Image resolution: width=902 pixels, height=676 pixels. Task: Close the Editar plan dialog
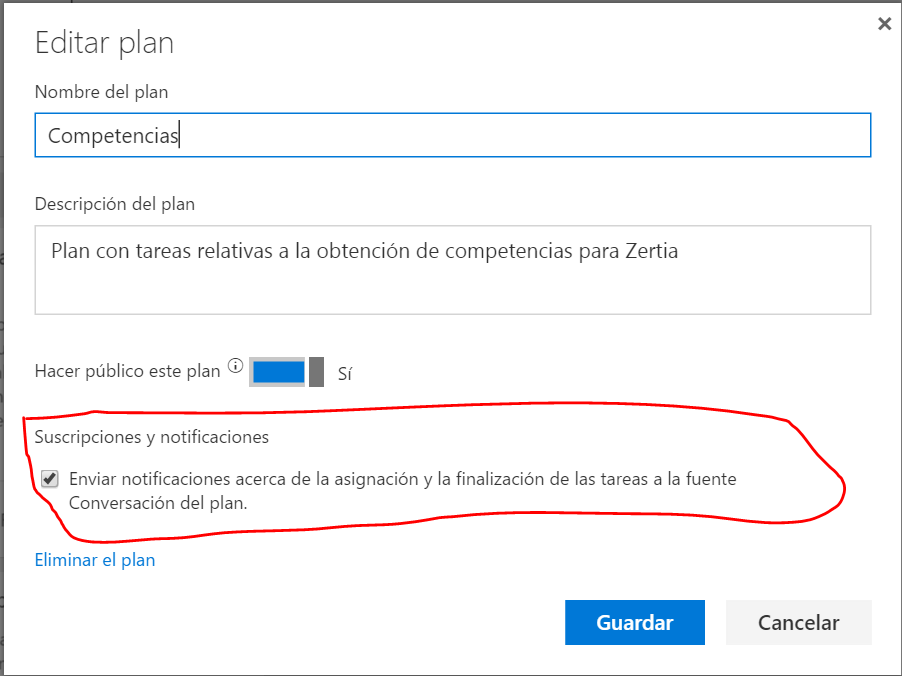pyautogui.click(x=884, y=25)
